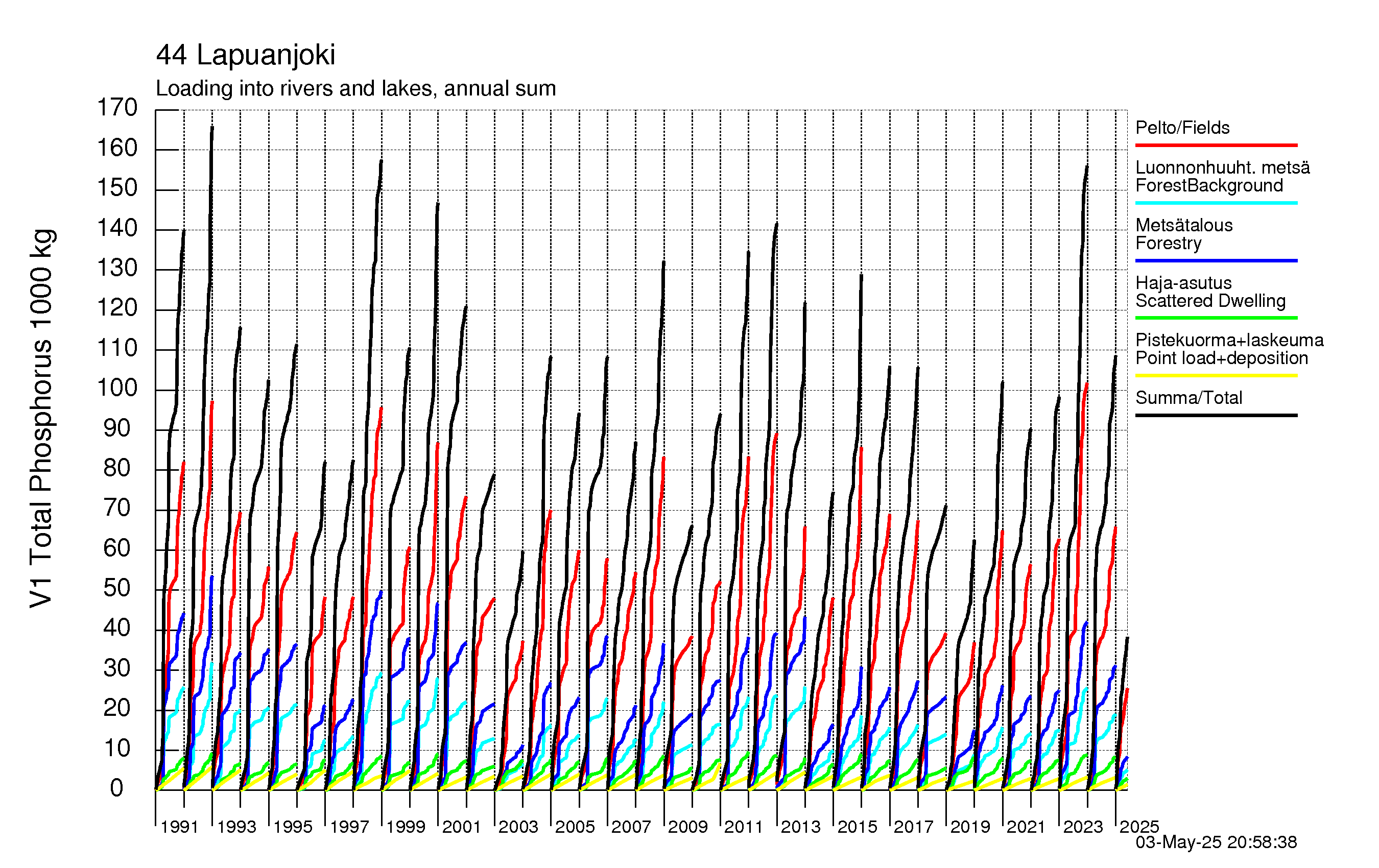The width and height of the screenshot is (1379, 868).
Task: Click x-axis year label 2003
Action: click(518, 827)
